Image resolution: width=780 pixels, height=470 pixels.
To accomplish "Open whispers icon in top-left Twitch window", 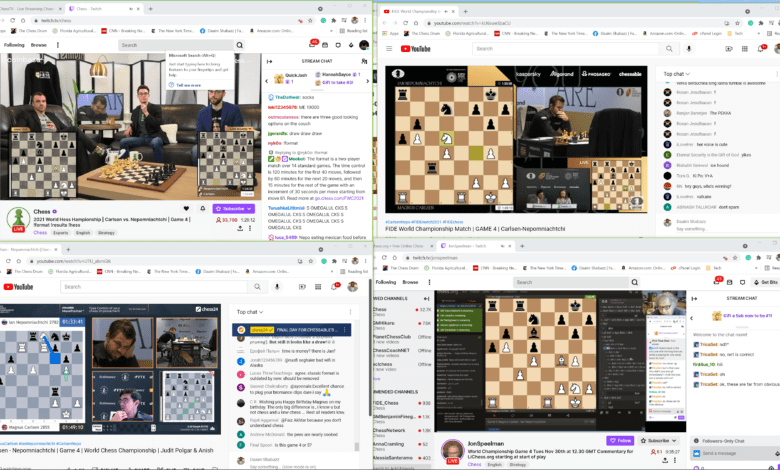I will [x=338, y=45].
